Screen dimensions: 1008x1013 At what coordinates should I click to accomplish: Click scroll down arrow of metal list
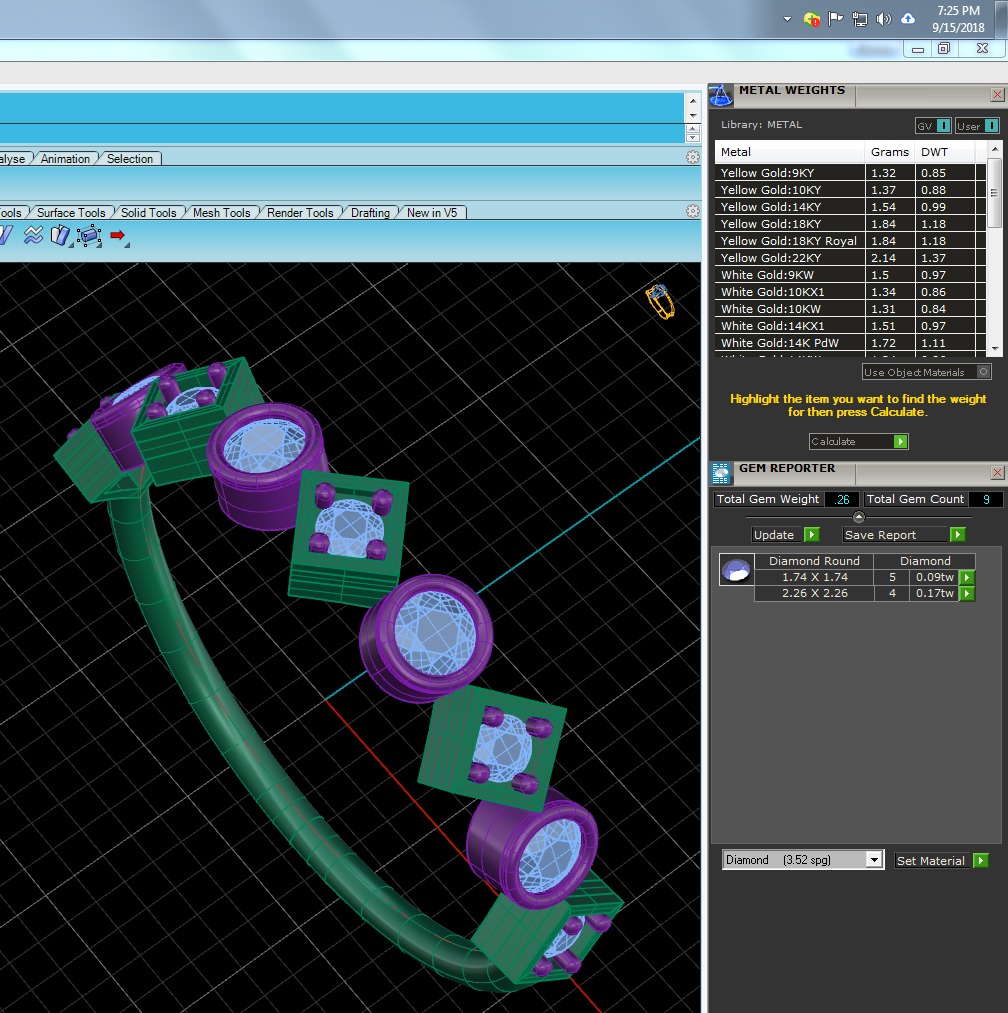[x=995, y=349]
